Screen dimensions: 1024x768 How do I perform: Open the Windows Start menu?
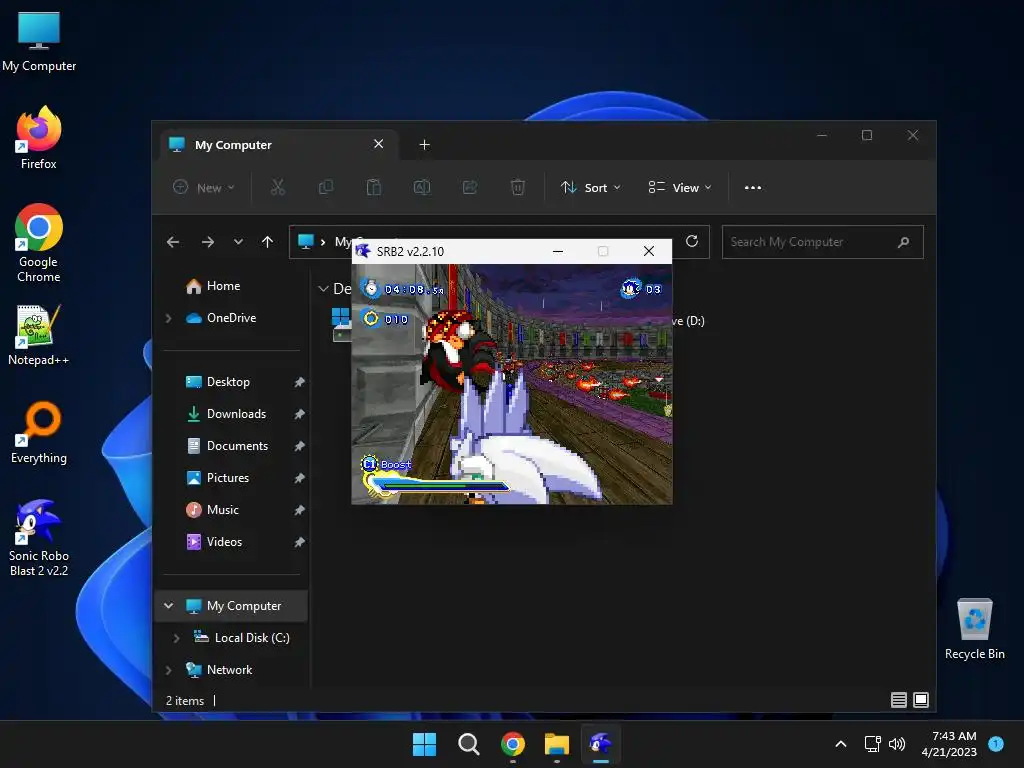[x=424, y=744]
